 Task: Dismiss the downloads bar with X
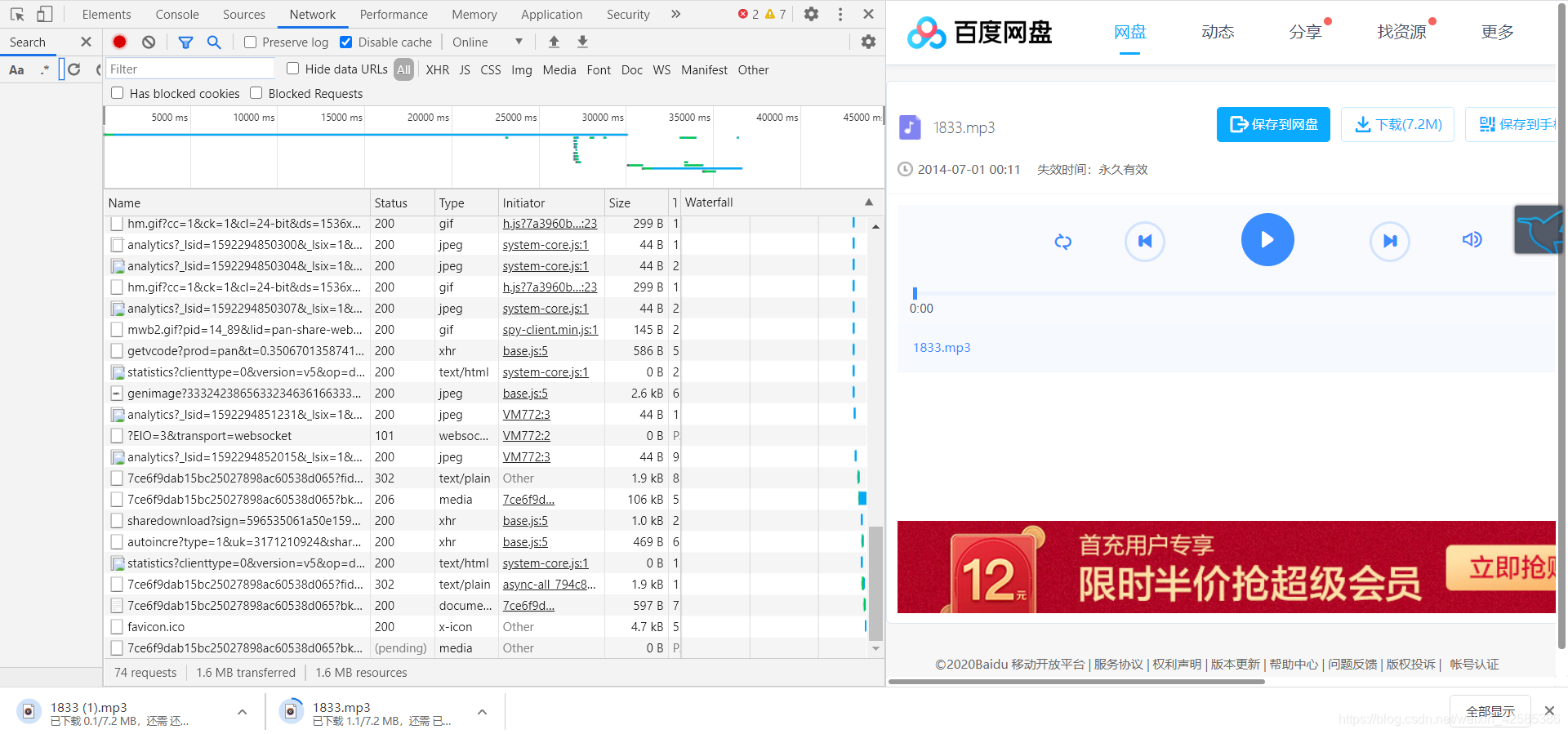(x=1549, y=710)
